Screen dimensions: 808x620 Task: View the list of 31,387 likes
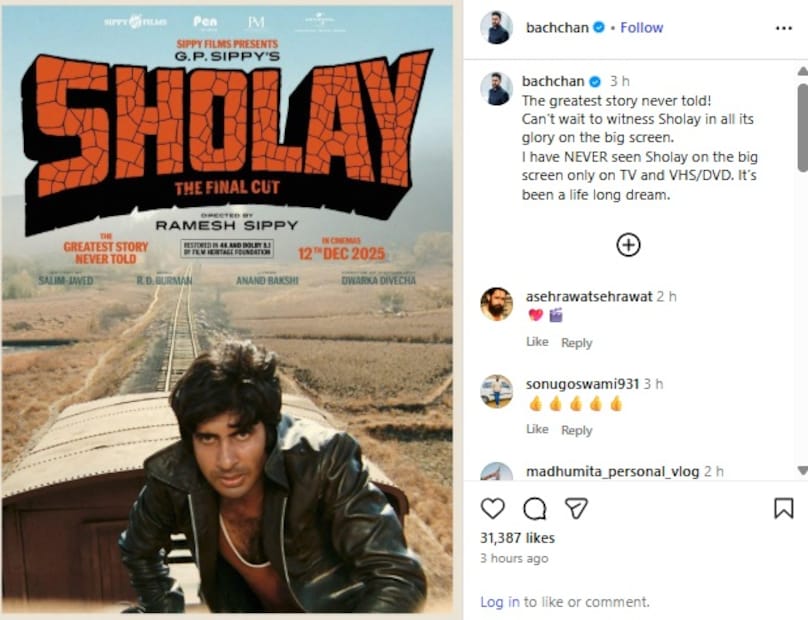(517, 538)
